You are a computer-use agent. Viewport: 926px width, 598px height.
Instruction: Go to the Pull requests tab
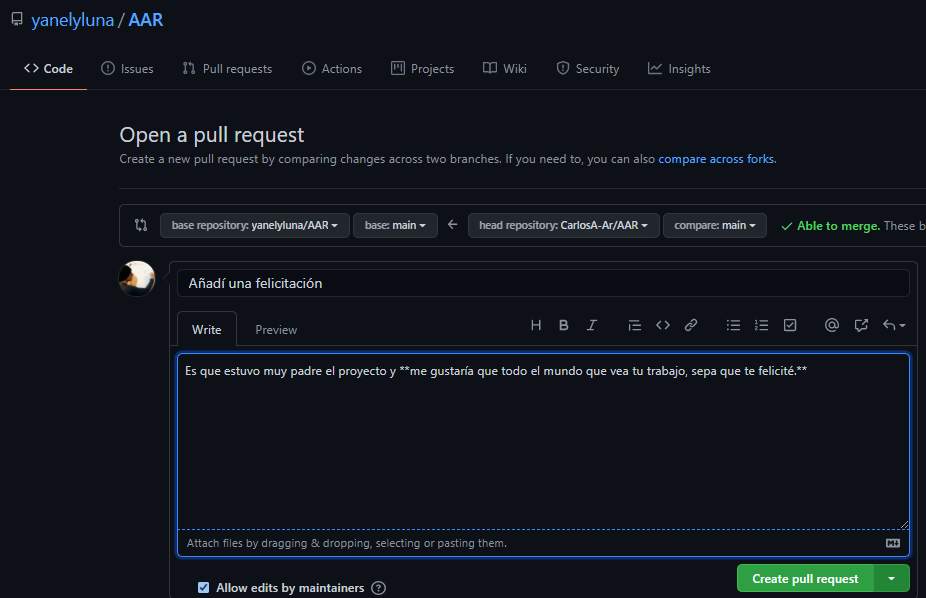pos(227,68)
